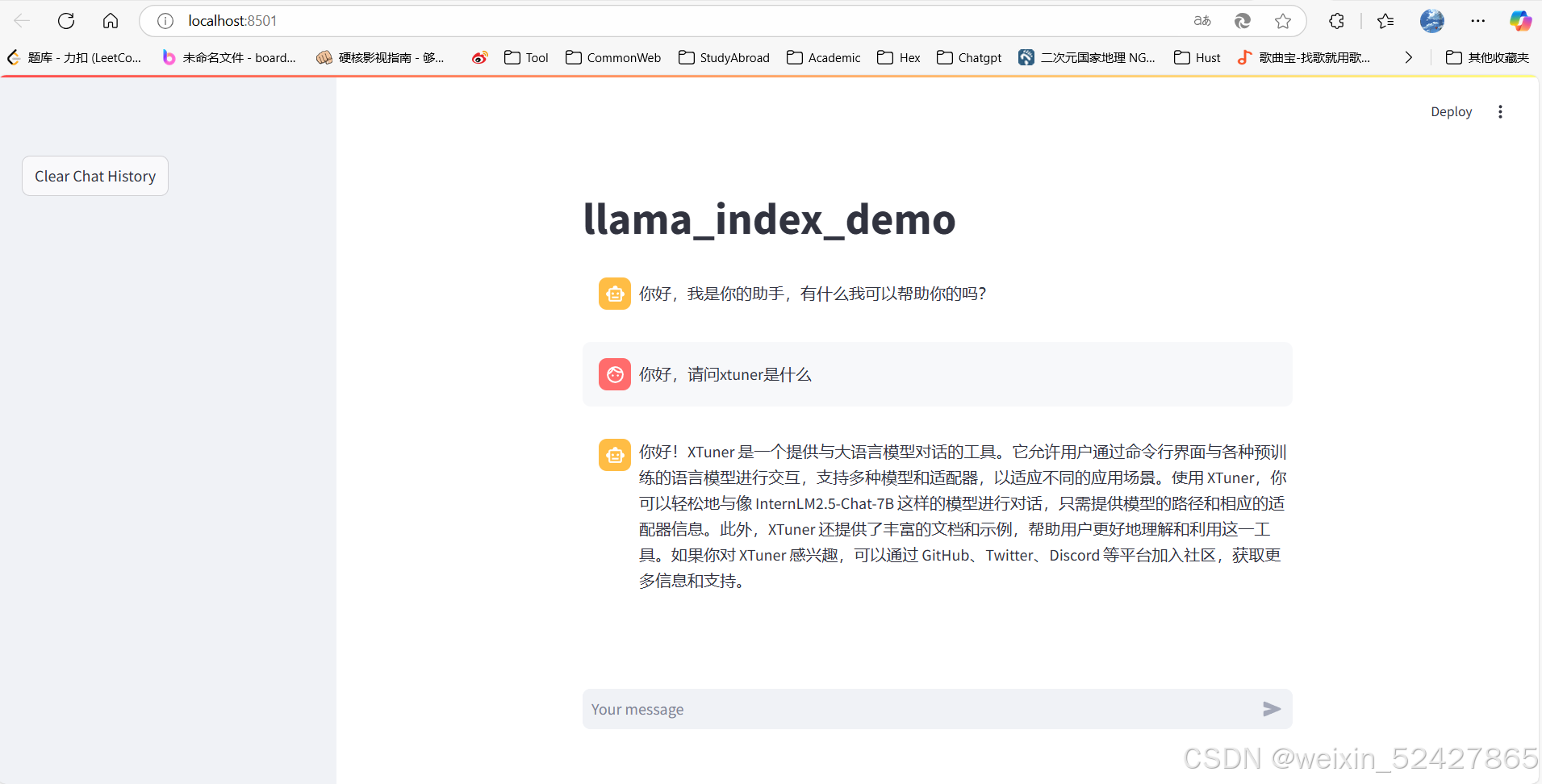Open the Copilot sidebar icon
Image resolution: width=1542 pixels, height=784 pixels.
coord(1521,21)
